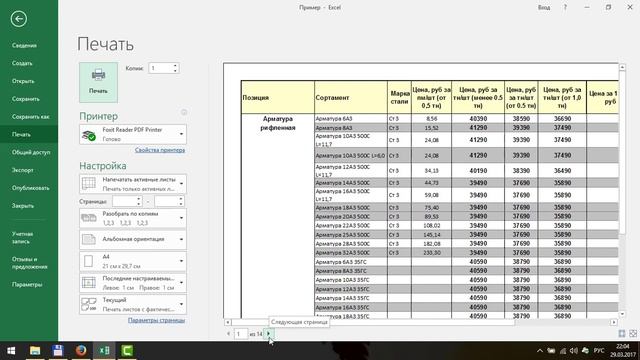The width and height of the screenshot is (640, 360).
Task: Choose Сохранить in the sidebar
Action: point(26,99)
